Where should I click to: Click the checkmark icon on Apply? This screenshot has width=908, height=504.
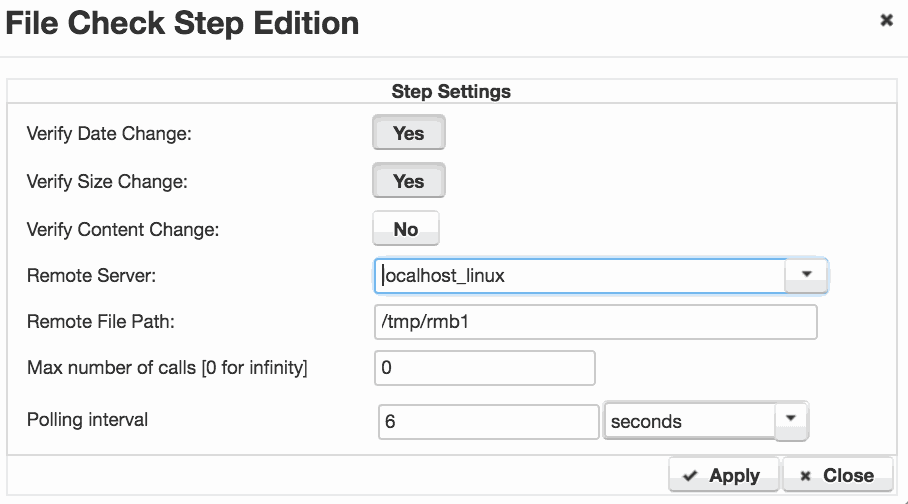pyautogui.click(x=690, y=476)
